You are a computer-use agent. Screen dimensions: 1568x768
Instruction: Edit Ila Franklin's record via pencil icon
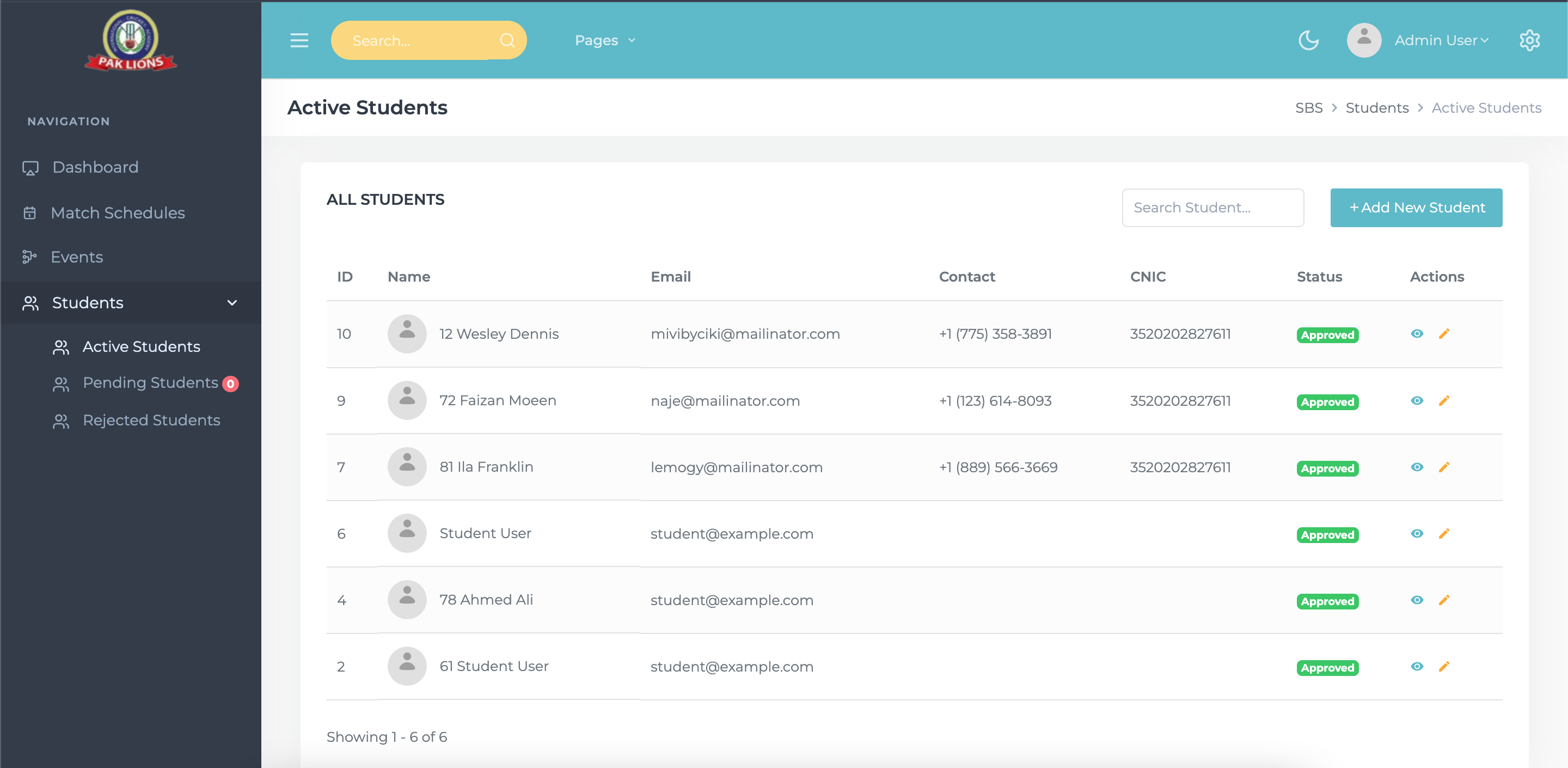1444,467
